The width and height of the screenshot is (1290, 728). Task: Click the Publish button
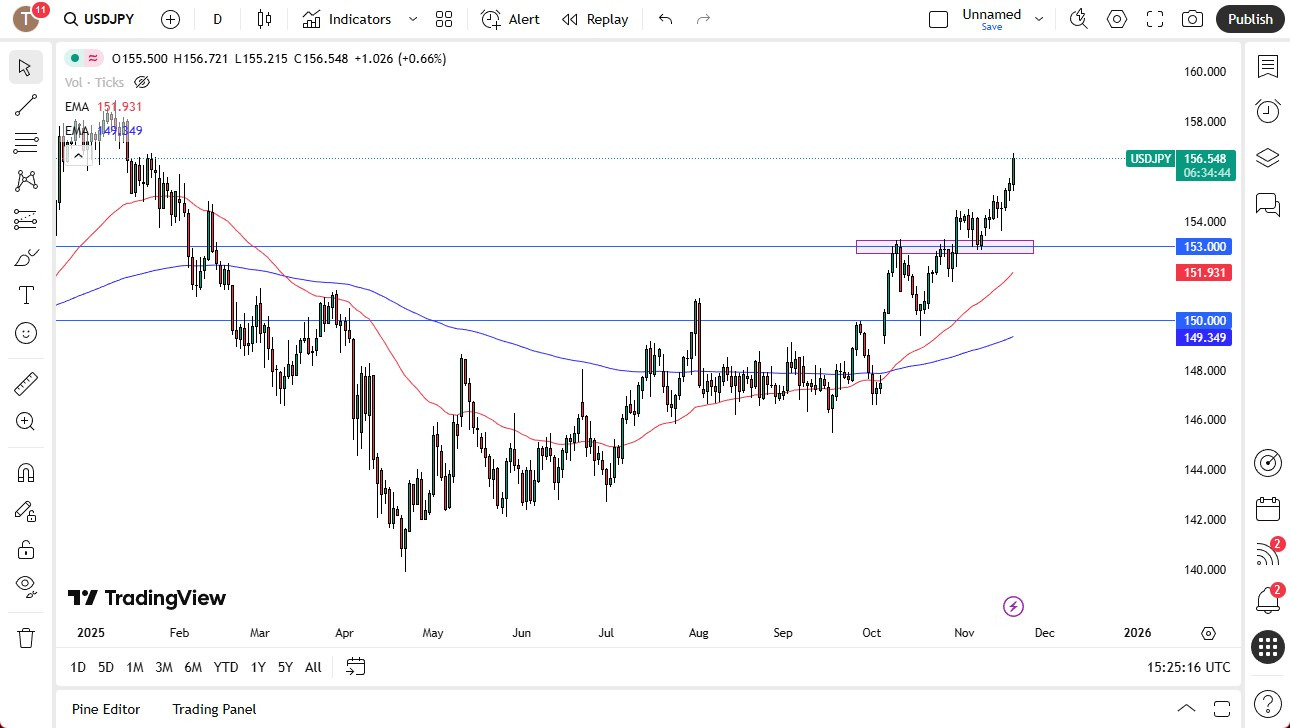[1249, 18]
